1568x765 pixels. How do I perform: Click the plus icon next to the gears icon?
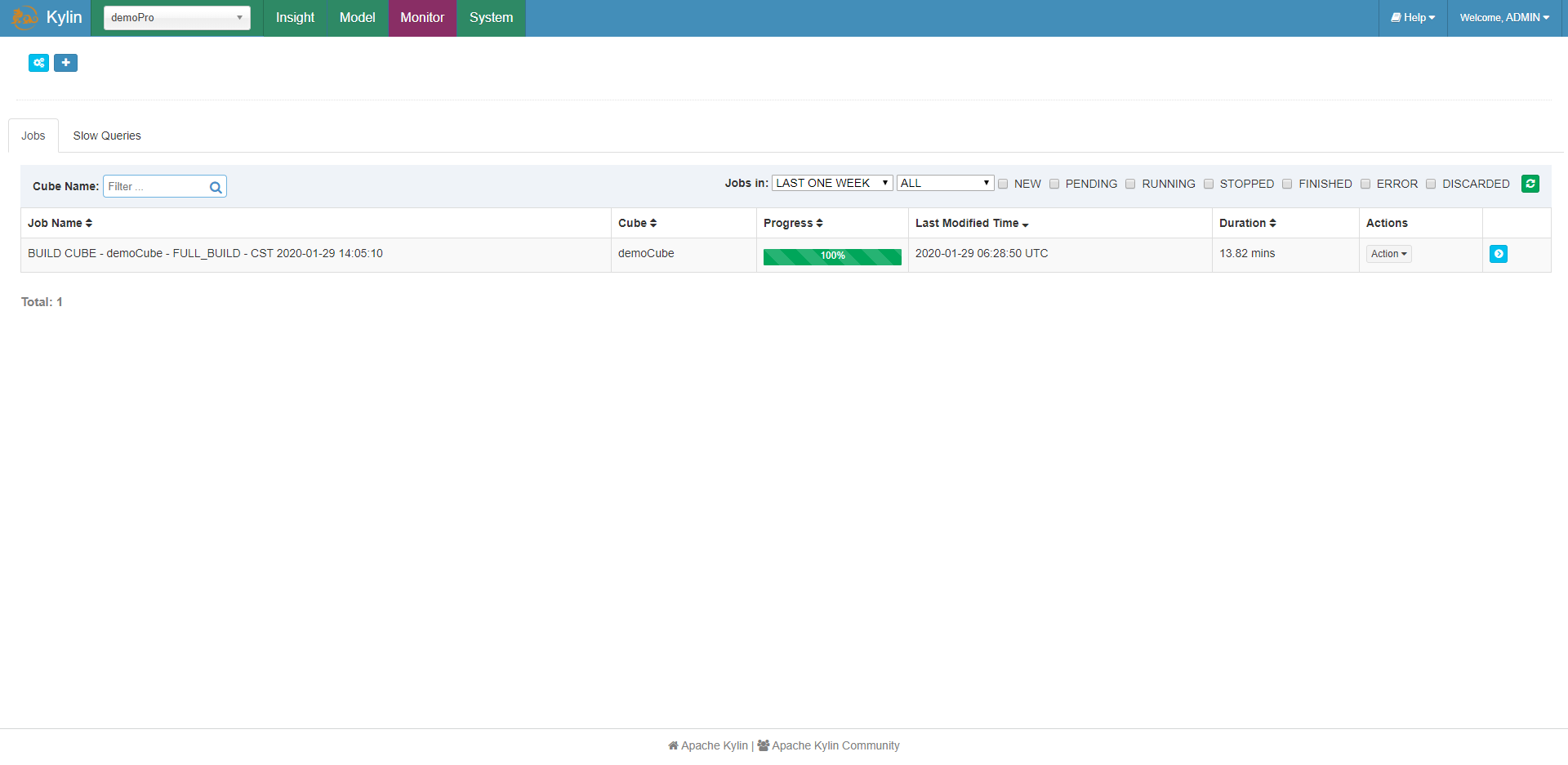point(65,62)
